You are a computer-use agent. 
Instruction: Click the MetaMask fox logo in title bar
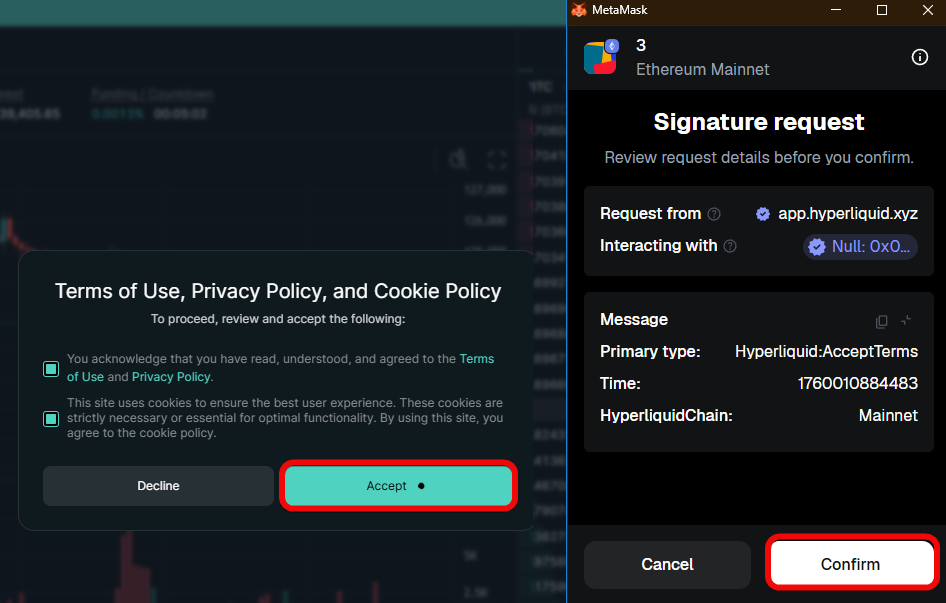tap(578, 10)
